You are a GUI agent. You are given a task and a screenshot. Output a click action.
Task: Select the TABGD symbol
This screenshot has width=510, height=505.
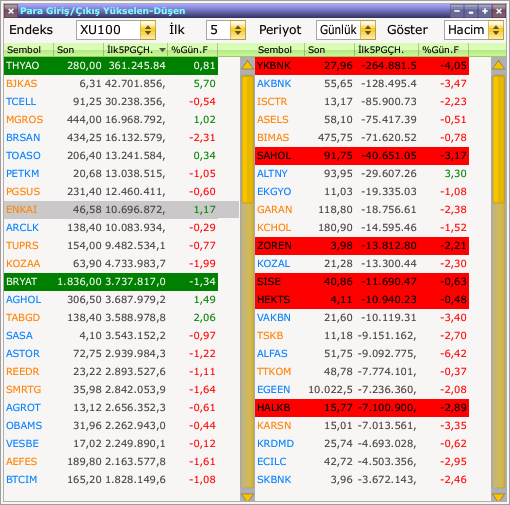click(x=23, y=318)
